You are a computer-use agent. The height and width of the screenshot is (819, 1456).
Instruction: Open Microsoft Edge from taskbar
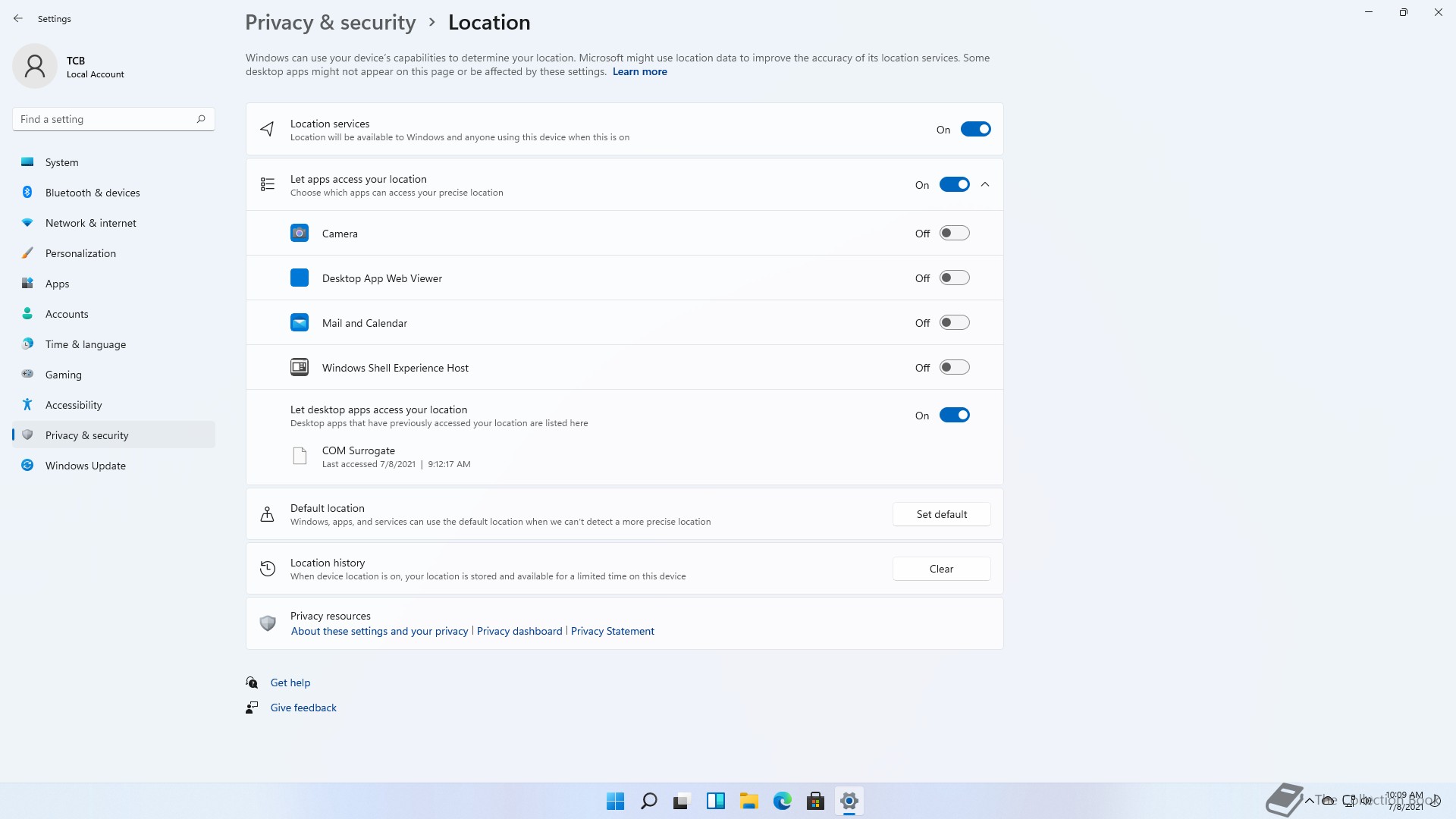pyautogui.click(x=782, y=801)
